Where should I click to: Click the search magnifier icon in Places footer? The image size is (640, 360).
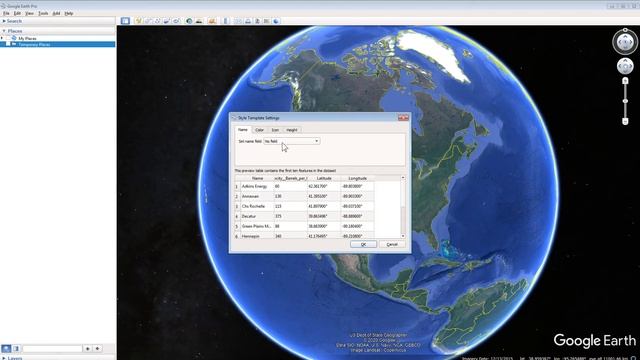click(x=6, y=349)
